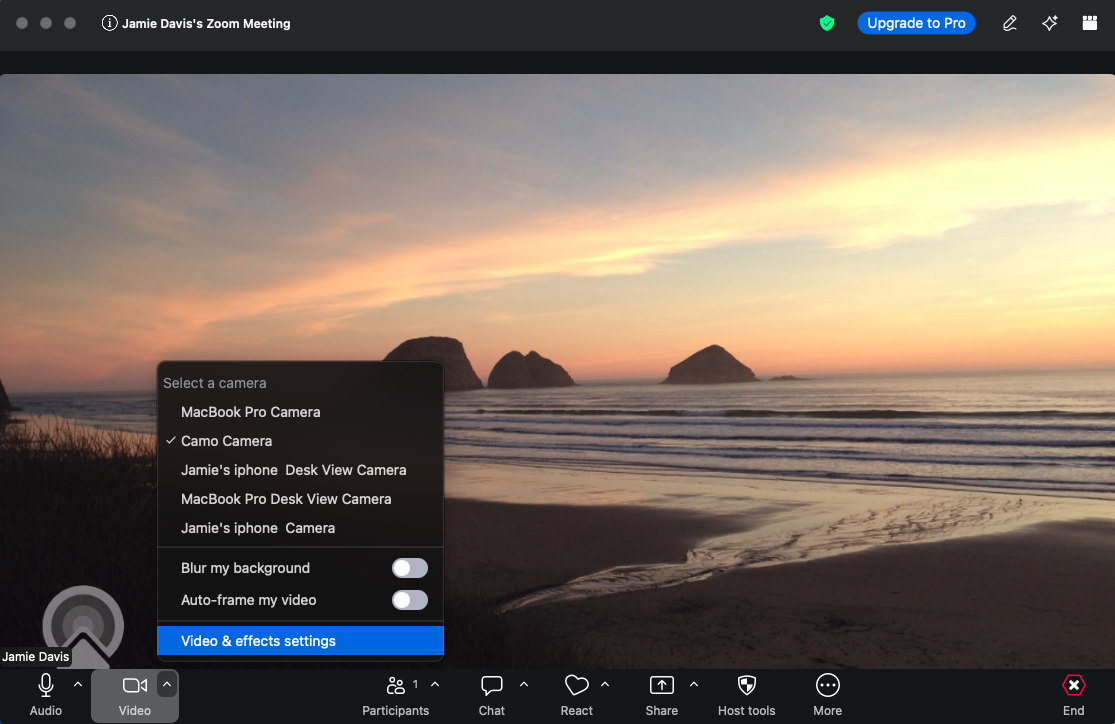Click the Upgrade to Pro button

(917, 23)
